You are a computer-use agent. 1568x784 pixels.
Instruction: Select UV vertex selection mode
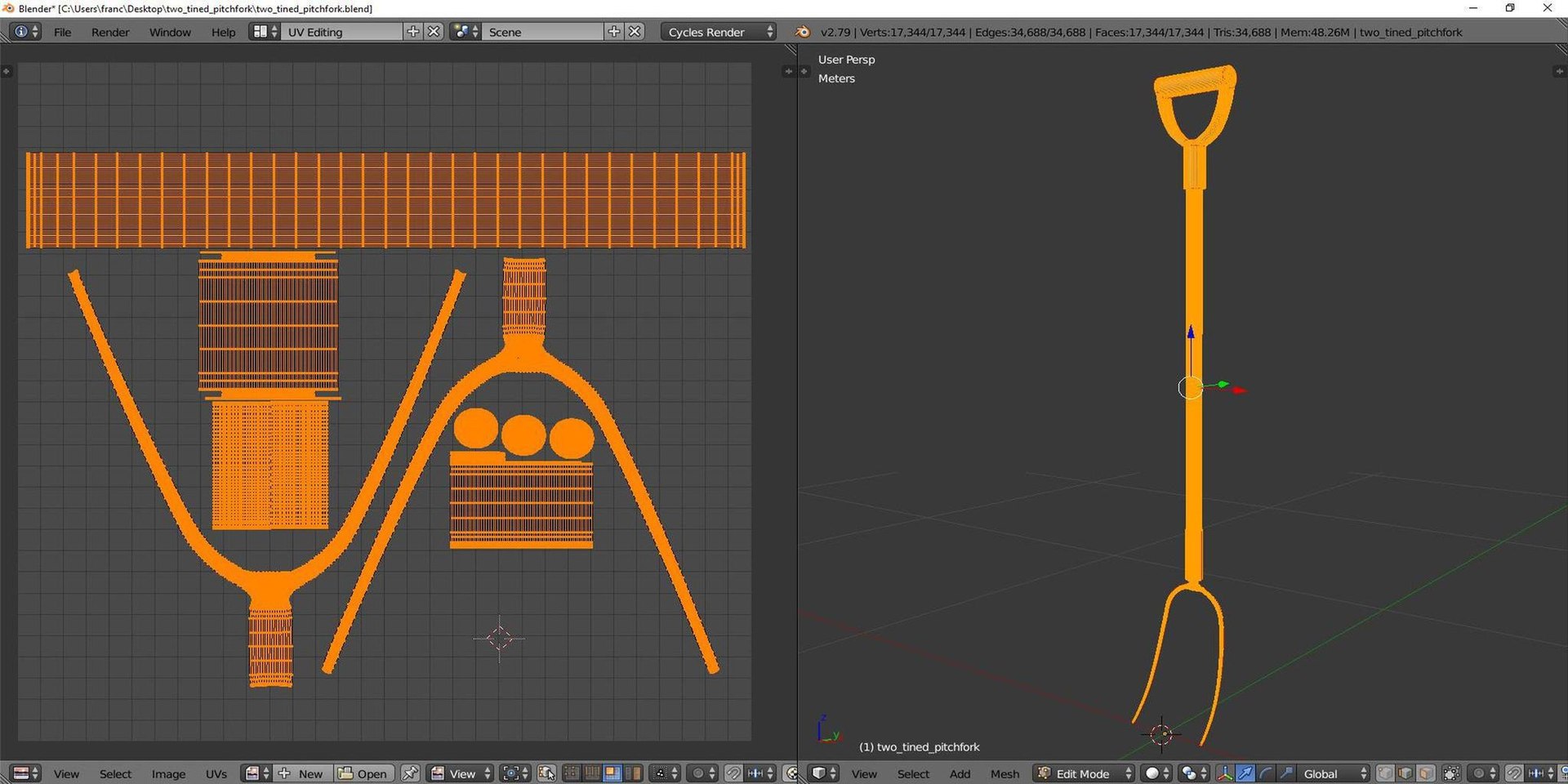pyautogui.click(x=572, y=773)
